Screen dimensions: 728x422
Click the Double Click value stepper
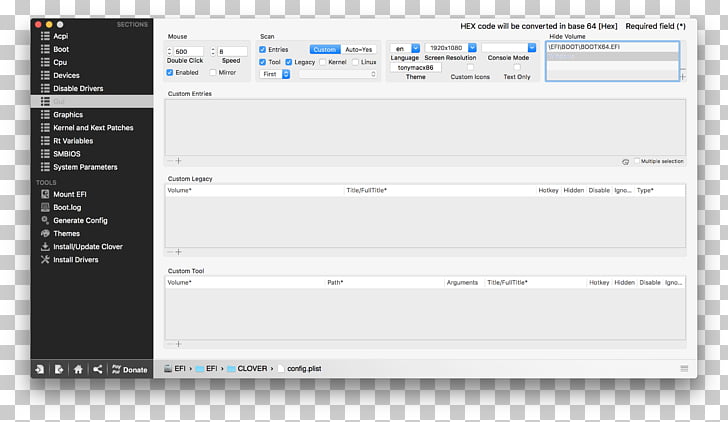click(x=169, y=51)
